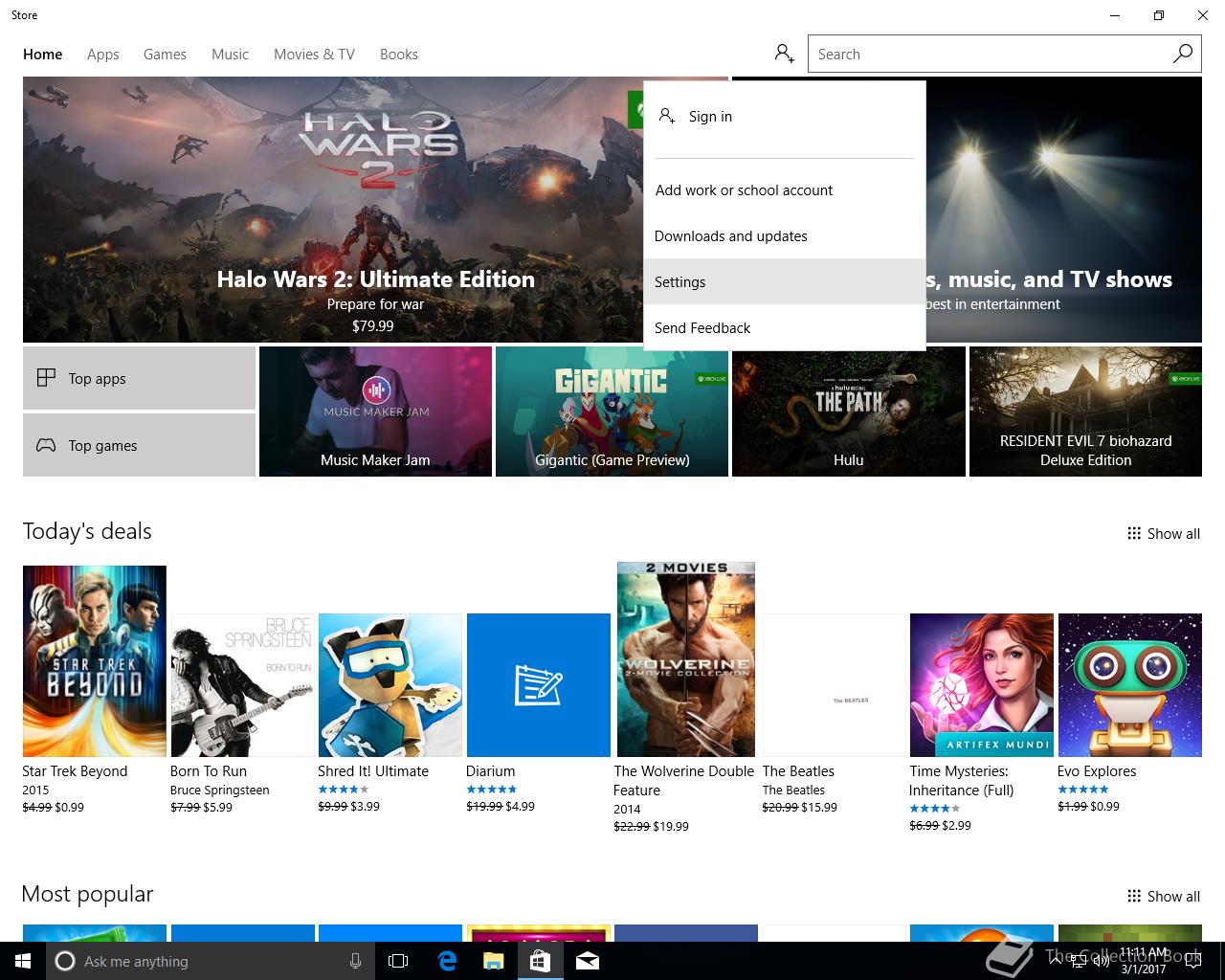Click the Star Trek Beyond title text
1225x980 pixels.
point(75,771)
